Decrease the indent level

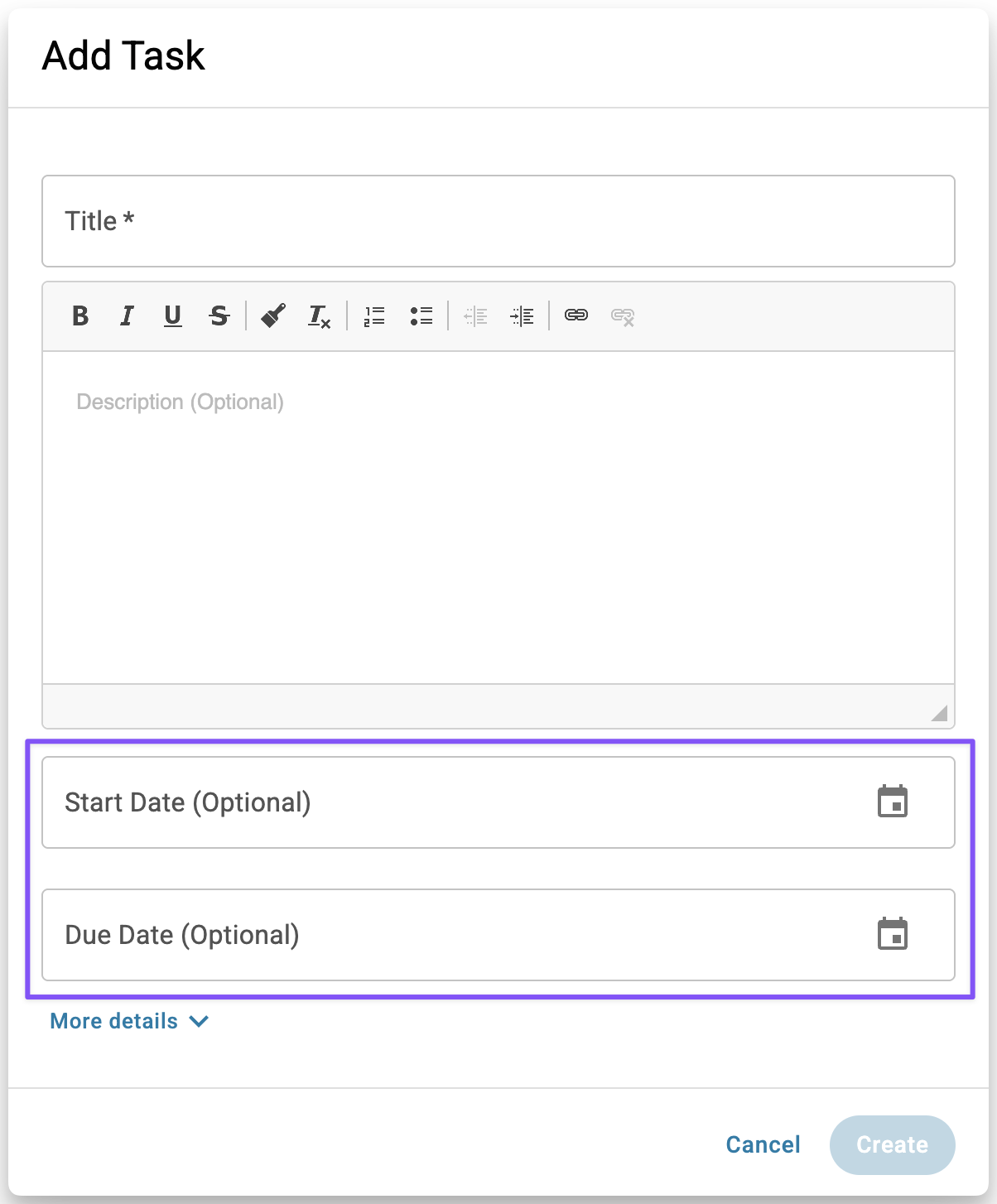[x=475, y=315]
